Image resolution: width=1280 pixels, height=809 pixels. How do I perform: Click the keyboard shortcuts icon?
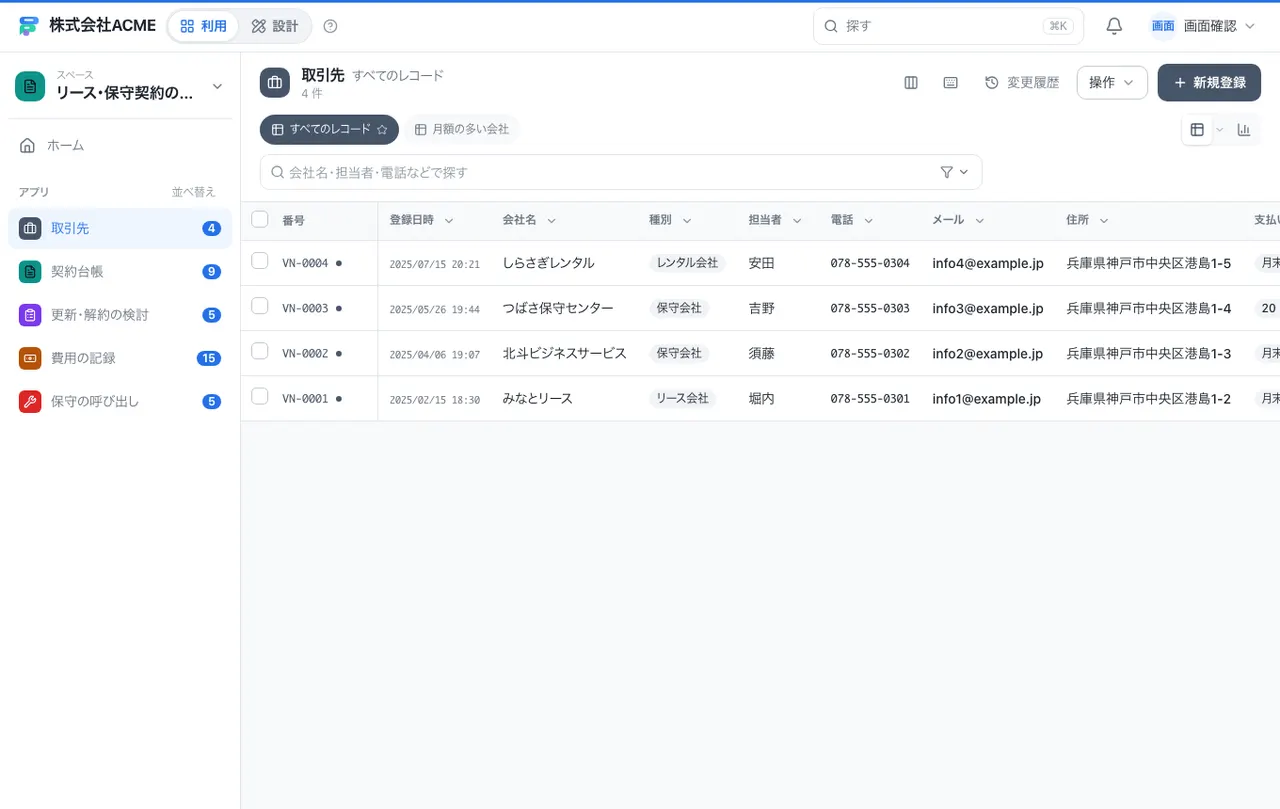pos(951,83)
